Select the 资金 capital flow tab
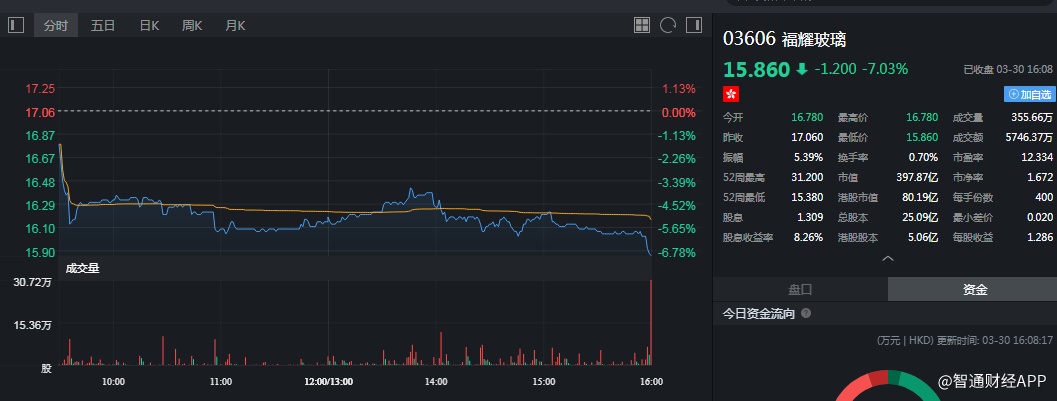 (975, 289)
